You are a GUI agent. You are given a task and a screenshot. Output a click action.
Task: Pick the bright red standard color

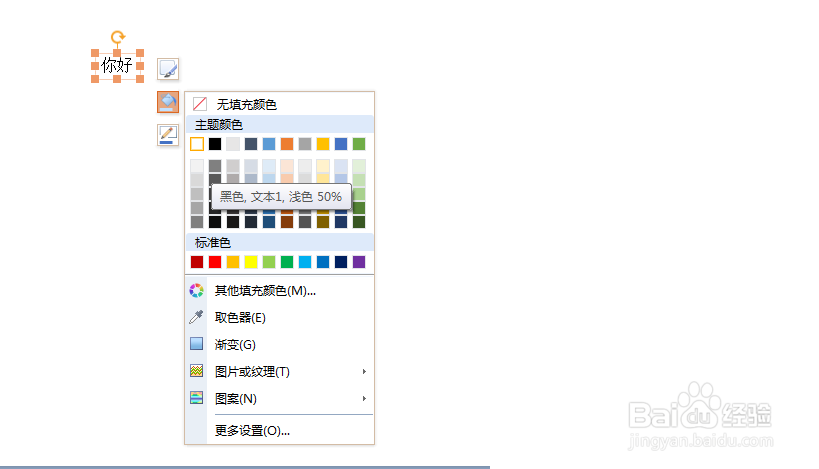pyautogui.click(x=215, y=262)
